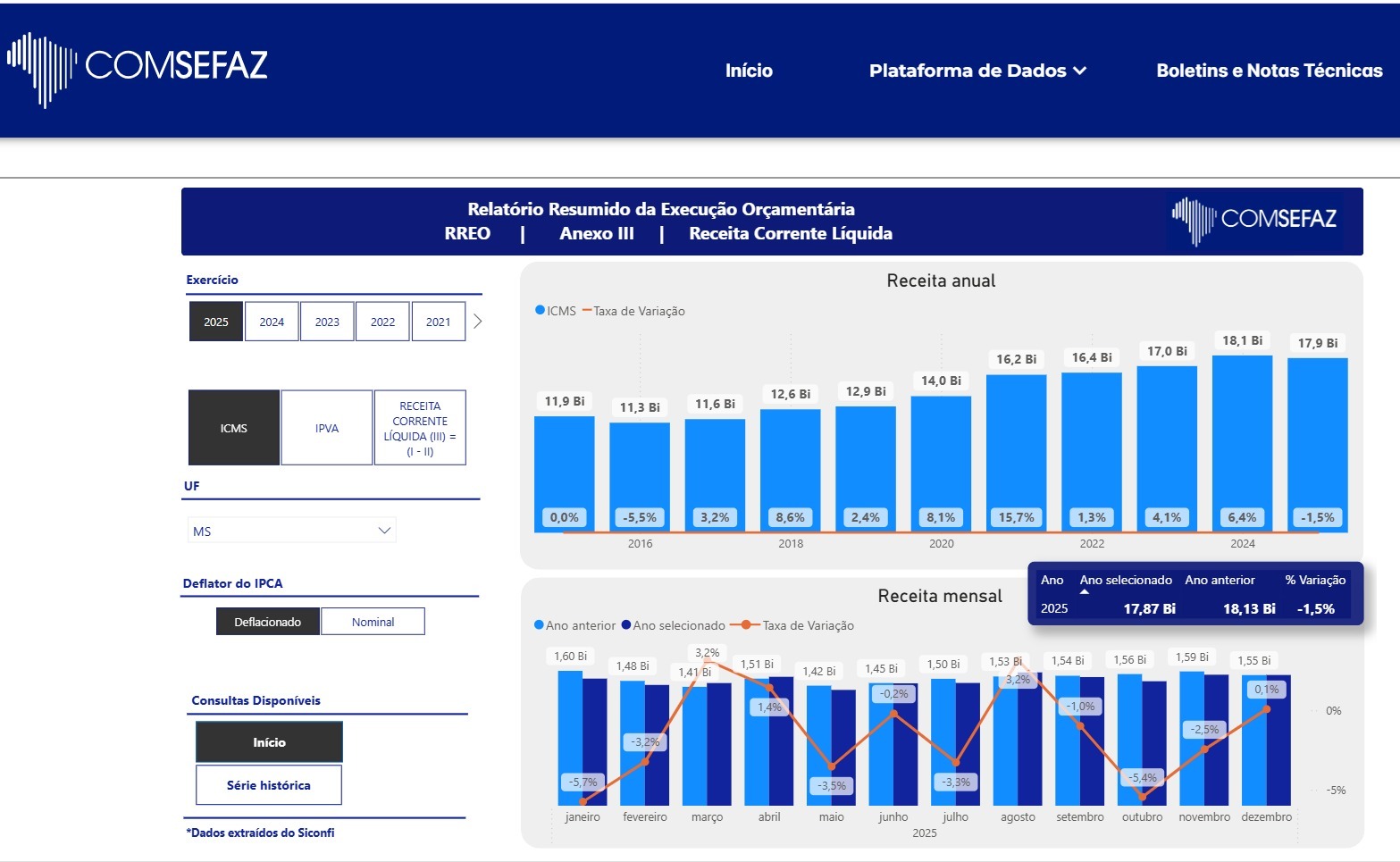Select Receita Corrente Líquida (III) option
Screen dimensions: 1400x862
[x=420, y=428]
